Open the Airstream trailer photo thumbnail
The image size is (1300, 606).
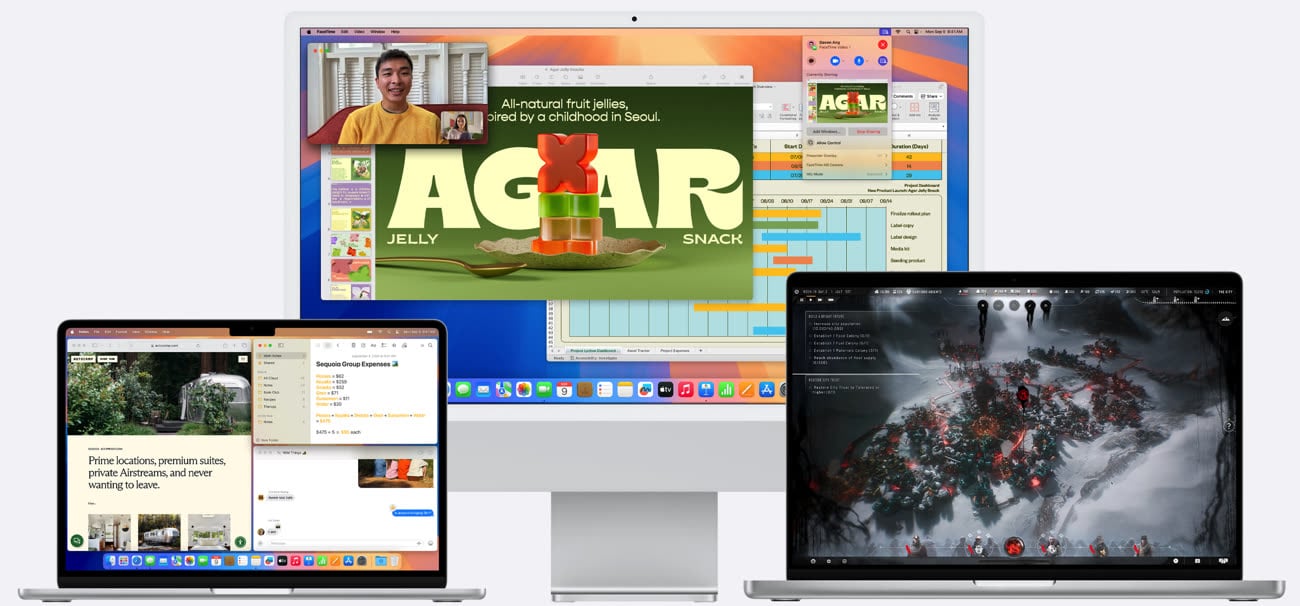(x=159, y=531)
